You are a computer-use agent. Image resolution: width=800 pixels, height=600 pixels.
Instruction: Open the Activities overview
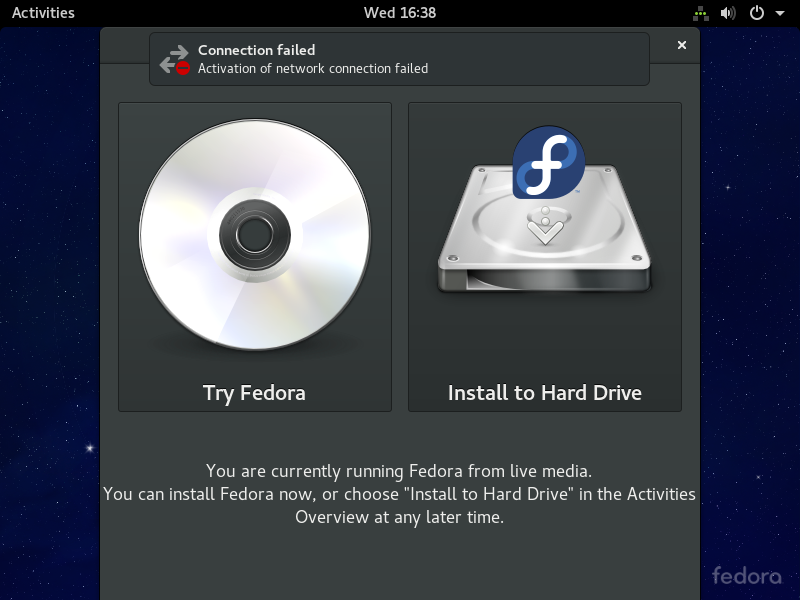coord(43,13)
